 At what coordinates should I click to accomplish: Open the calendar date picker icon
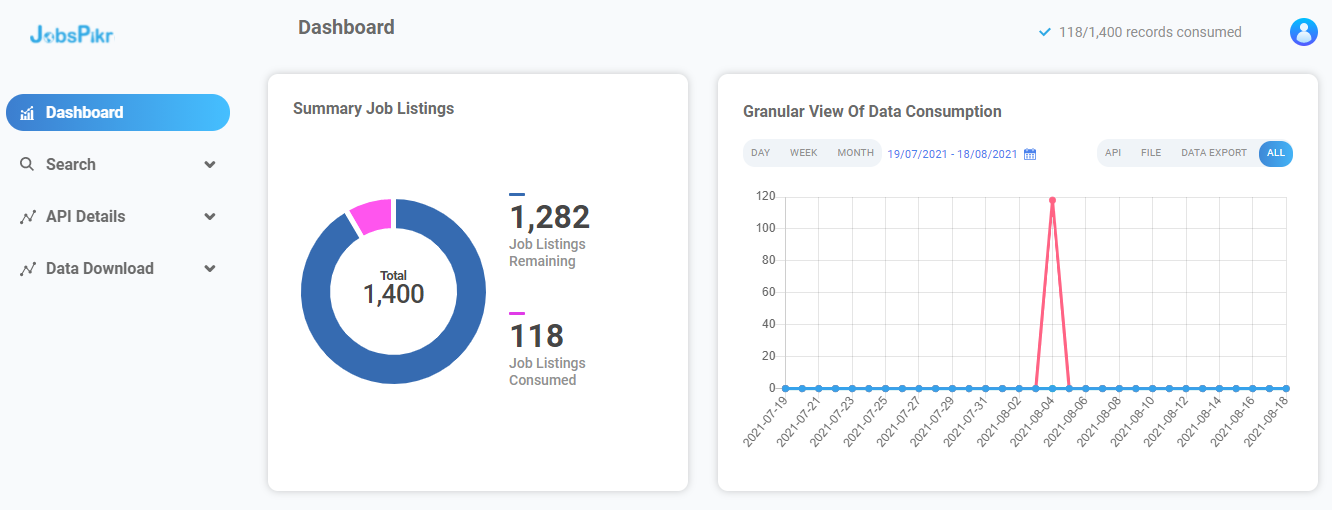[x=1030, y=154]
